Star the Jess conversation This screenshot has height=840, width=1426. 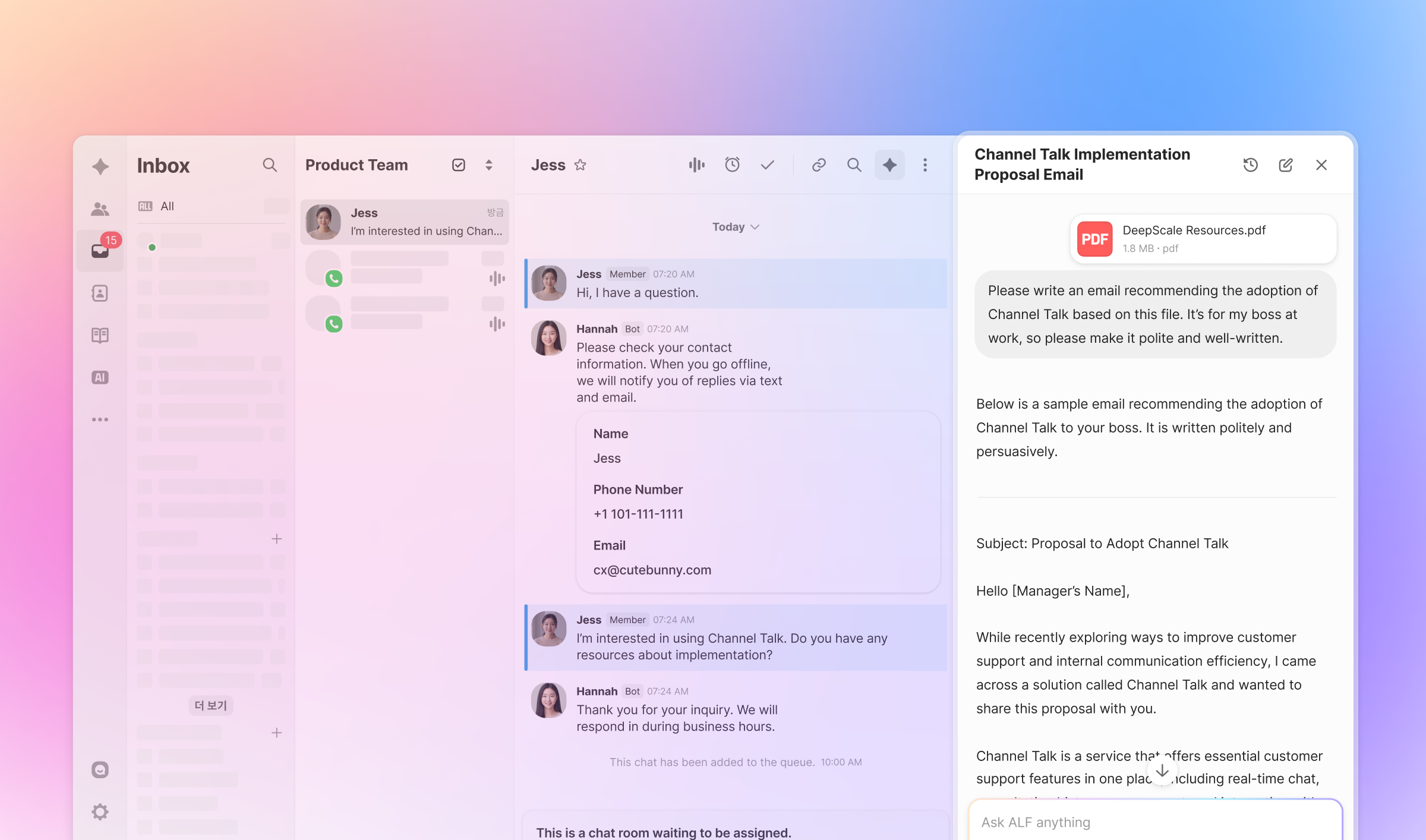click(581, 165)
